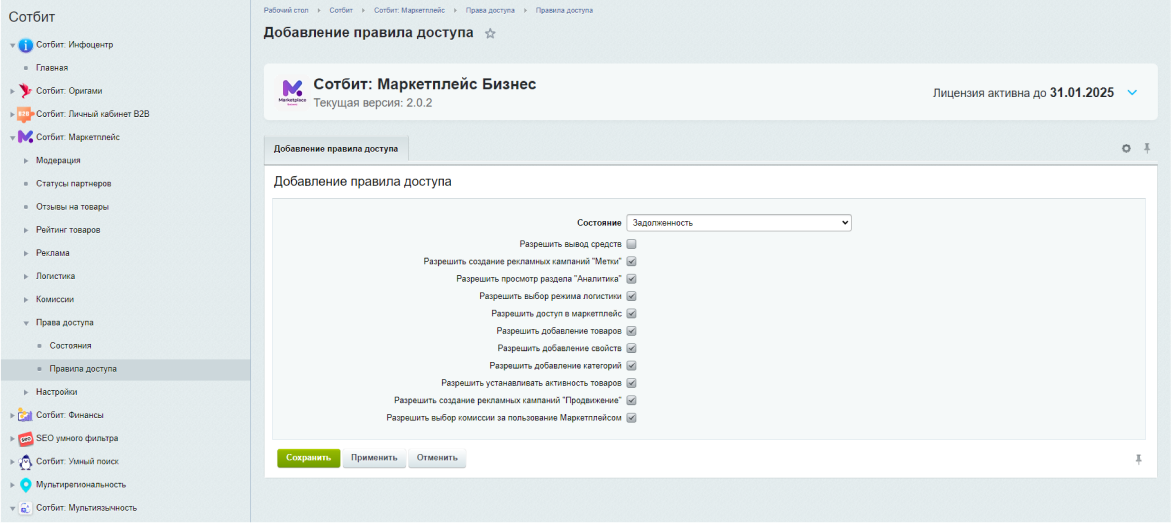Expand license details chevron

[x=1131, y=93]
